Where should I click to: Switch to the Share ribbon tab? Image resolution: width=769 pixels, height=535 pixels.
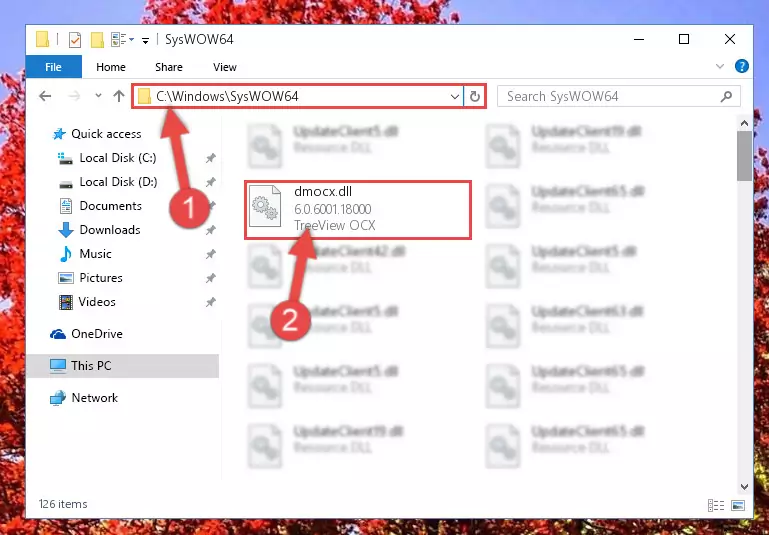[x=169, y=67]
